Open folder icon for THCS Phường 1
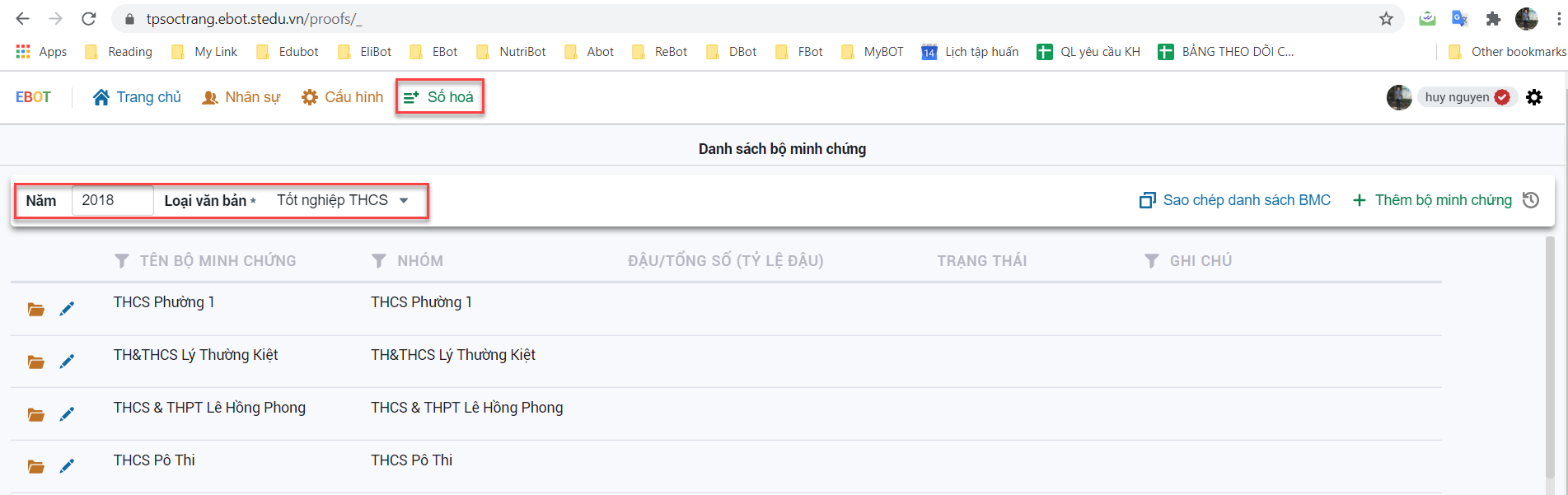 click(x=35, y=310)
